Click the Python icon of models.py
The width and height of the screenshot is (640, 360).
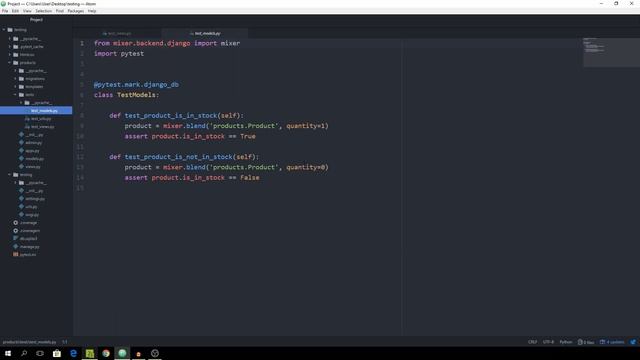(22, 158)
